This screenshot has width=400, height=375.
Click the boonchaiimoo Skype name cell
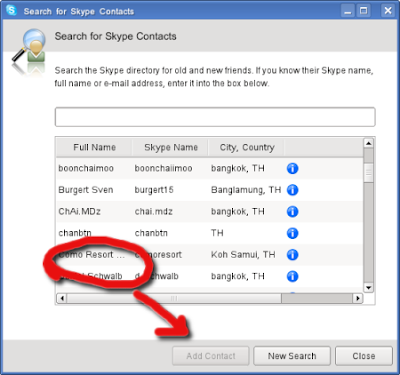[x=163, y=168]
